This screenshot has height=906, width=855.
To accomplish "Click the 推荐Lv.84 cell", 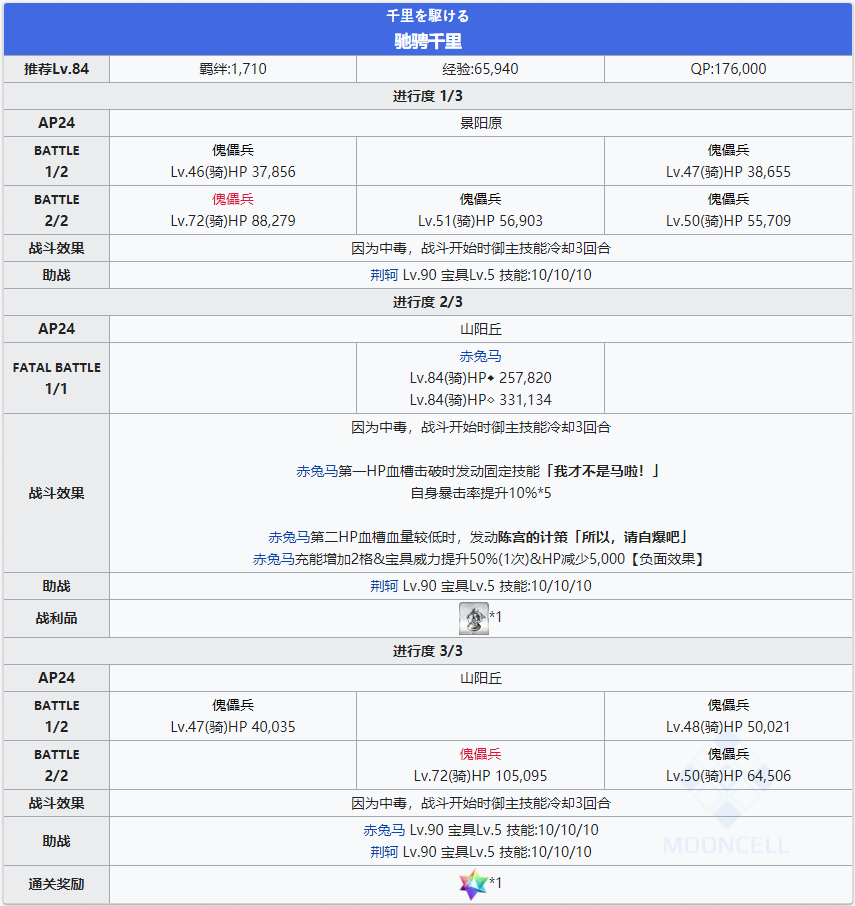I will tap(57, 69).
